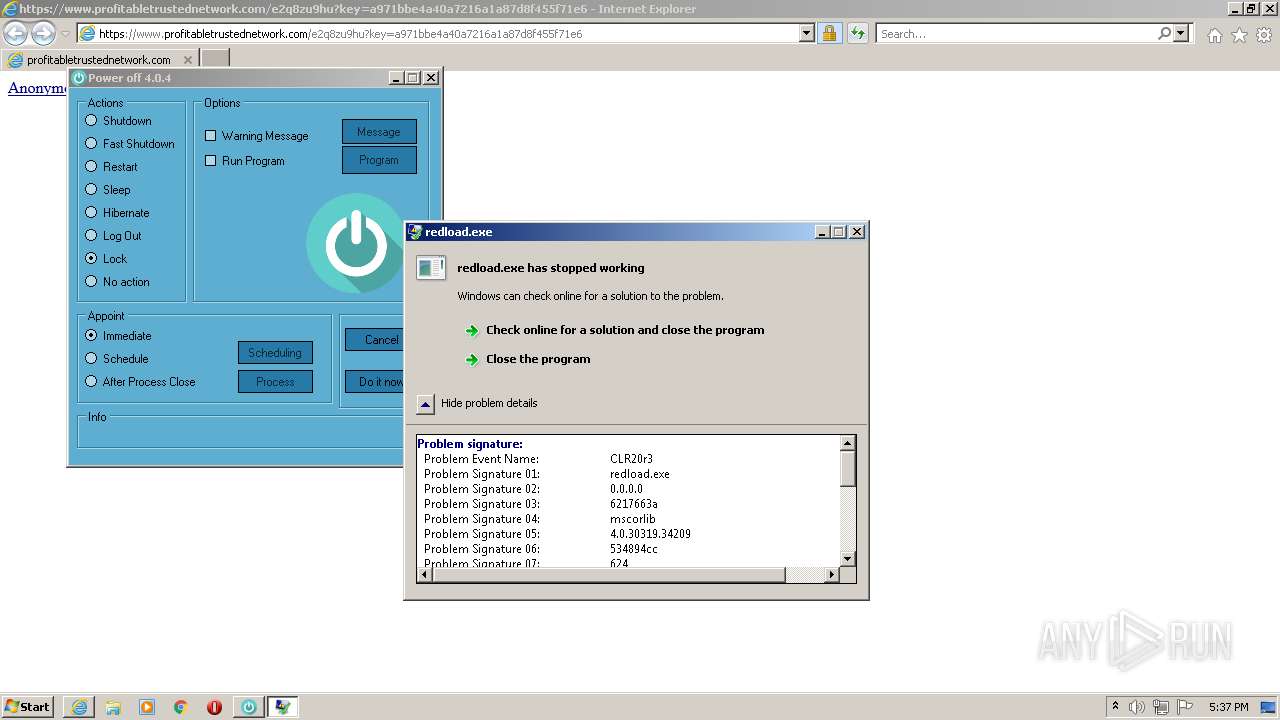Select the No action option
Screen dimensions: 1280x720
[x=91, y=282]
